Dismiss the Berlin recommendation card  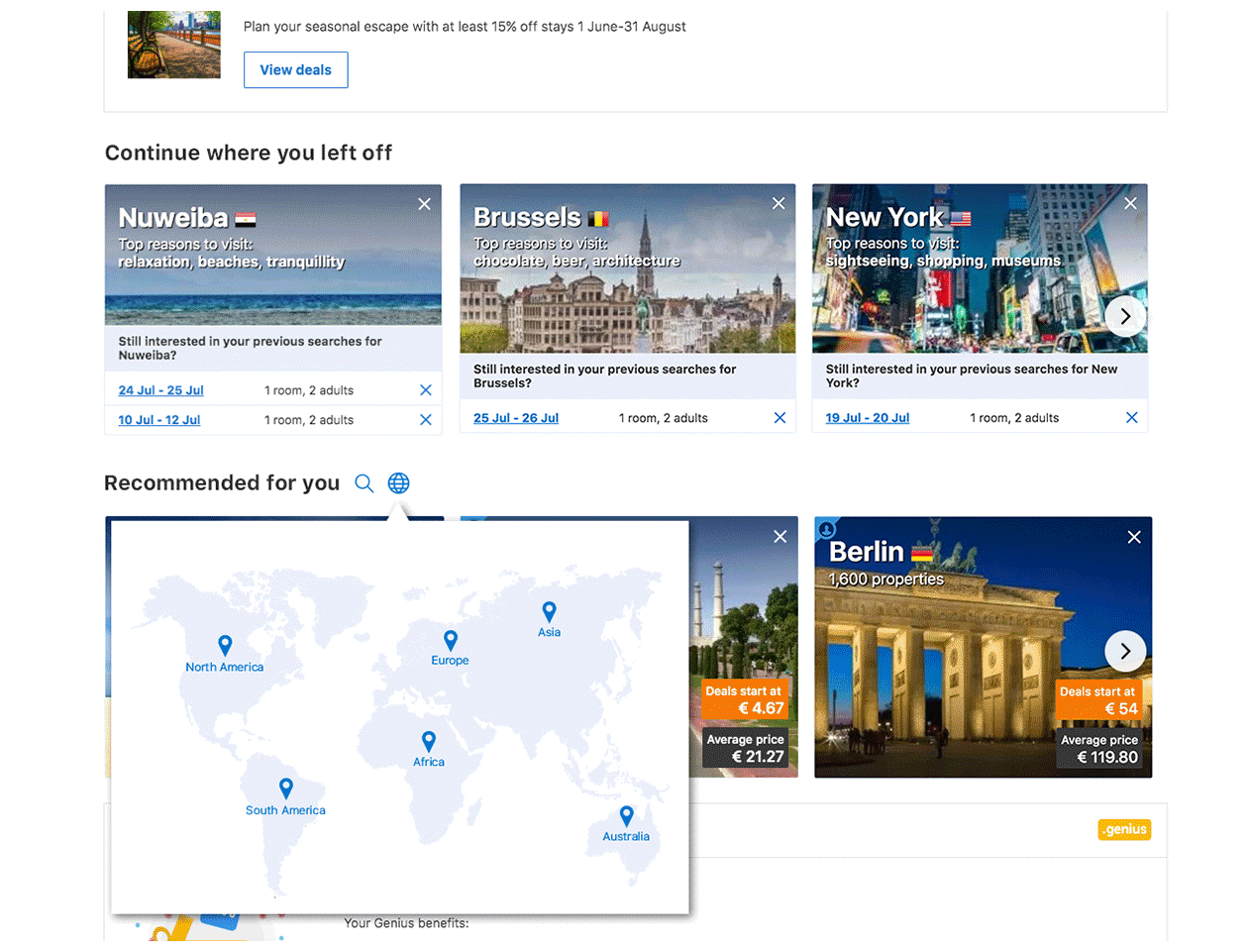[x=1134, y=537]
